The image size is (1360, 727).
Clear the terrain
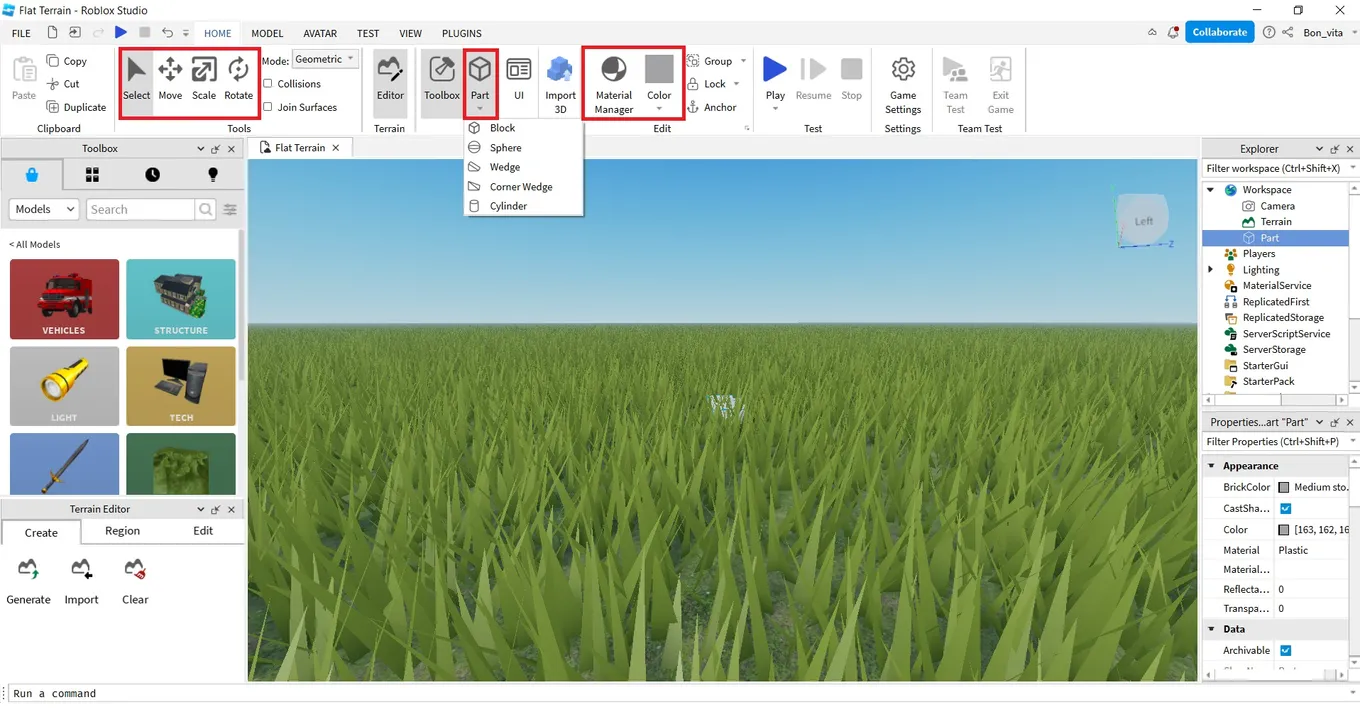(x=135, y=582)
